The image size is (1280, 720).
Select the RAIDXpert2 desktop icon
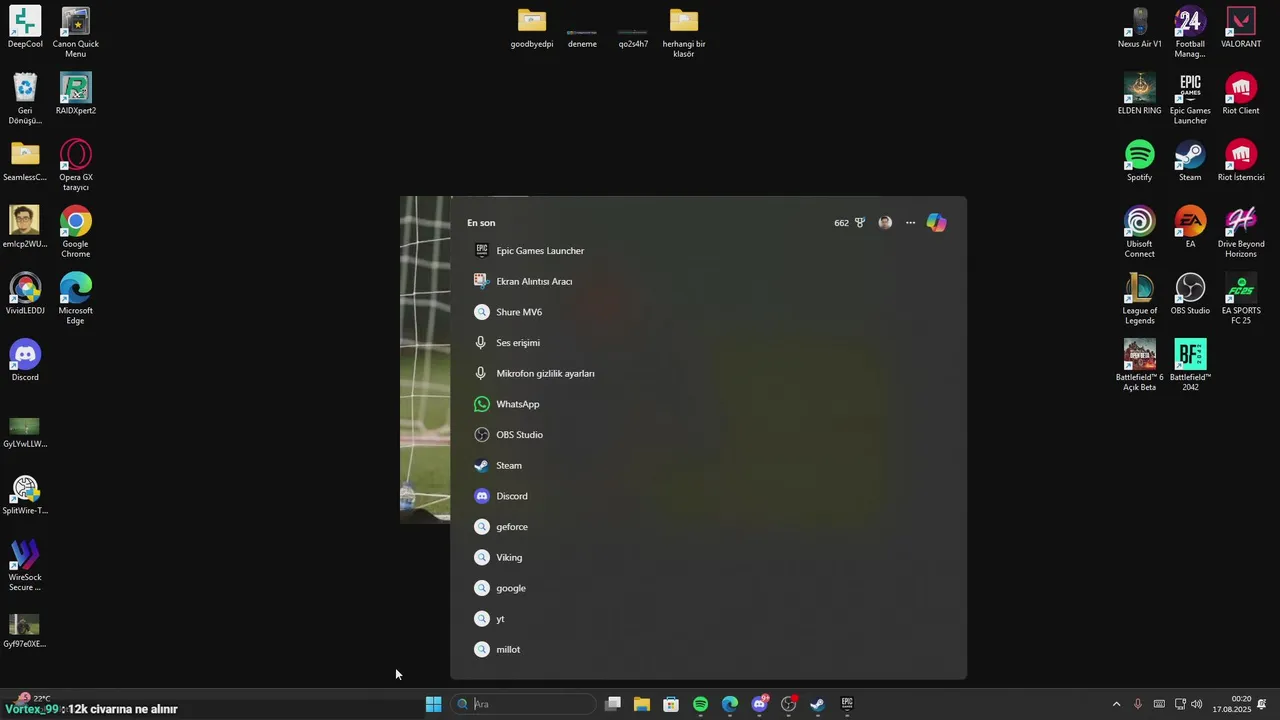coord(76,94)
